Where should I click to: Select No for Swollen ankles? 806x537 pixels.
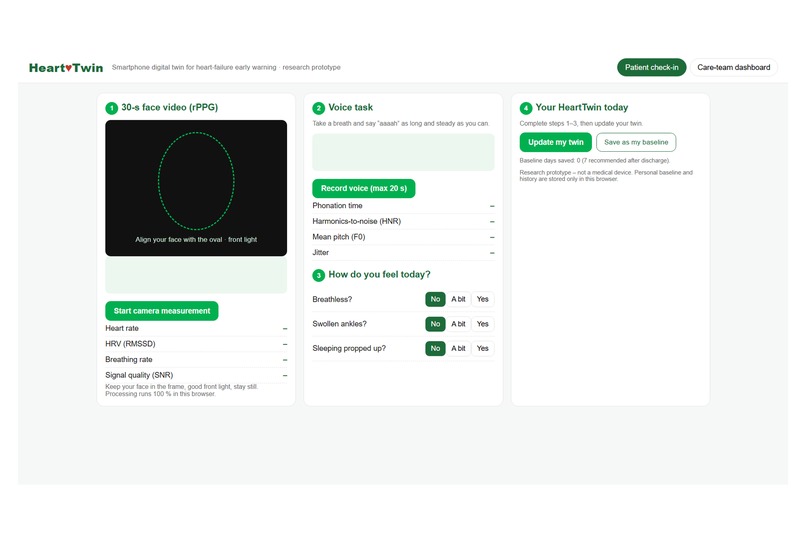435,324
